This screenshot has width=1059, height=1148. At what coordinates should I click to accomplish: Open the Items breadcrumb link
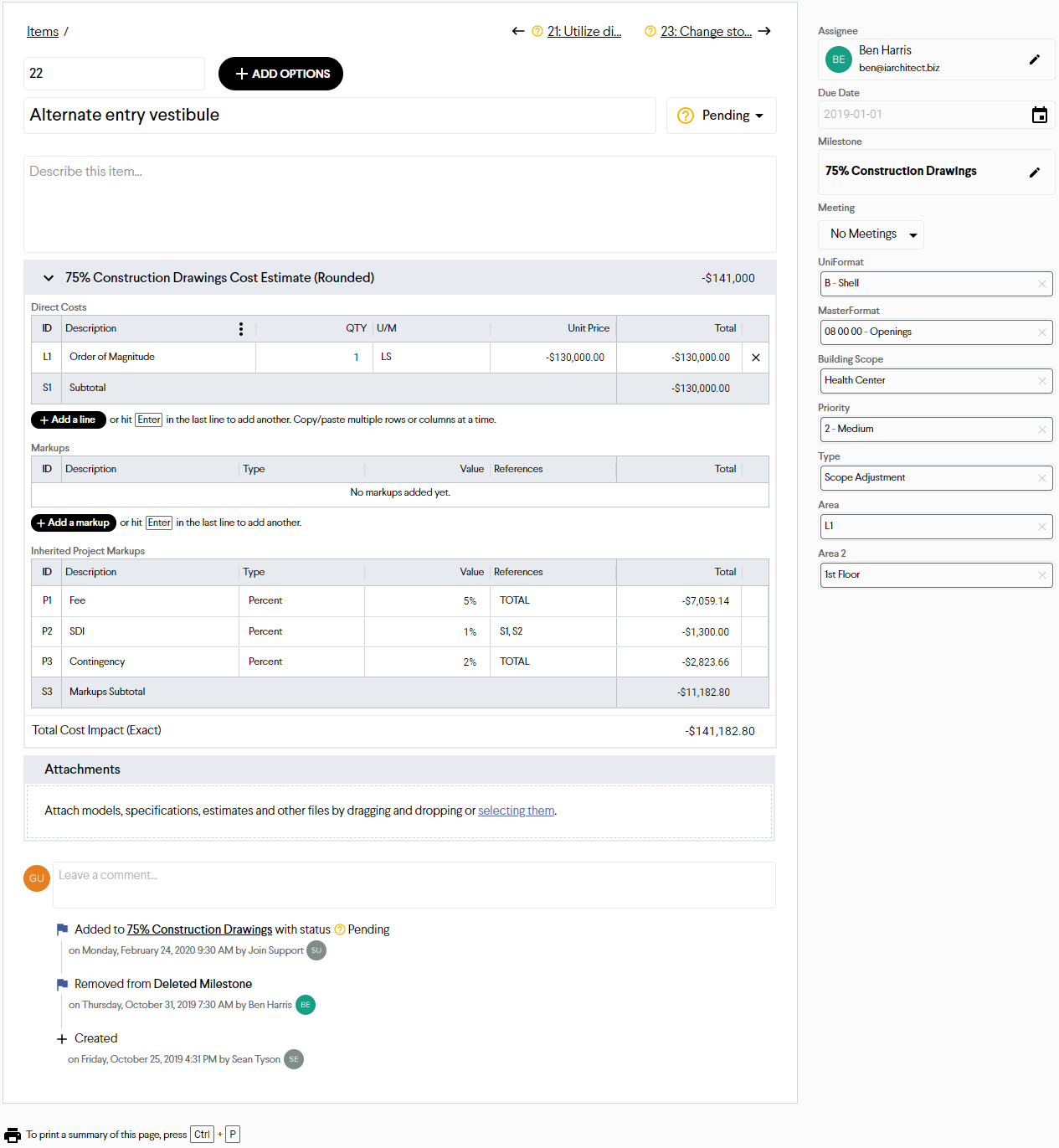[43, 32]
